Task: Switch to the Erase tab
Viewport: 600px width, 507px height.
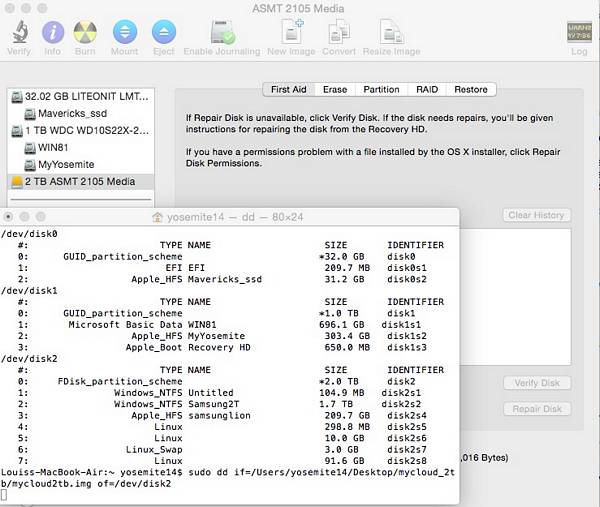Action: point(335,89)
